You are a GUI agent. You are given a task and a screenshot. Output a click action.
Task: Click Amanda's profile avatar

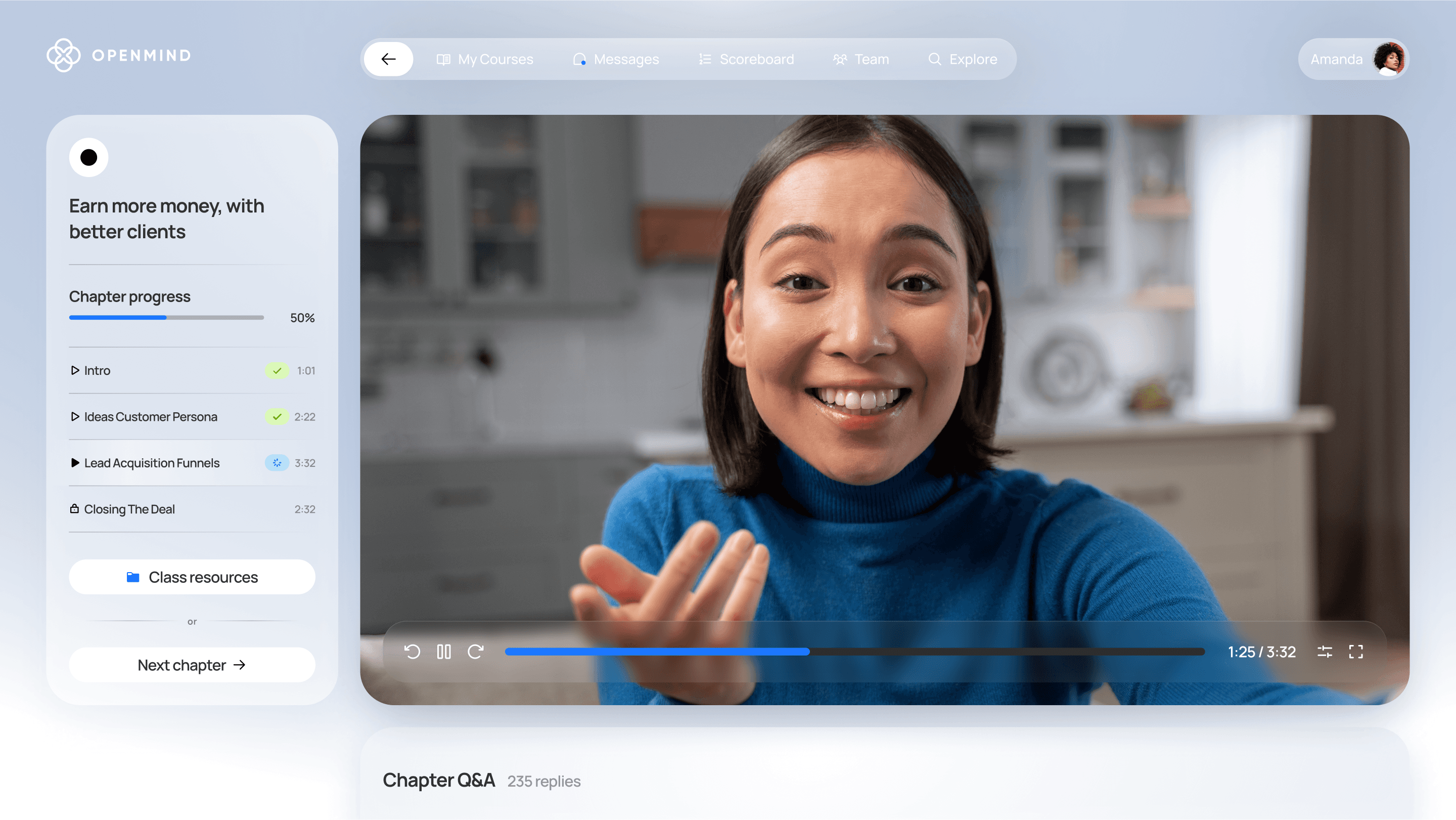[1389, 59]
